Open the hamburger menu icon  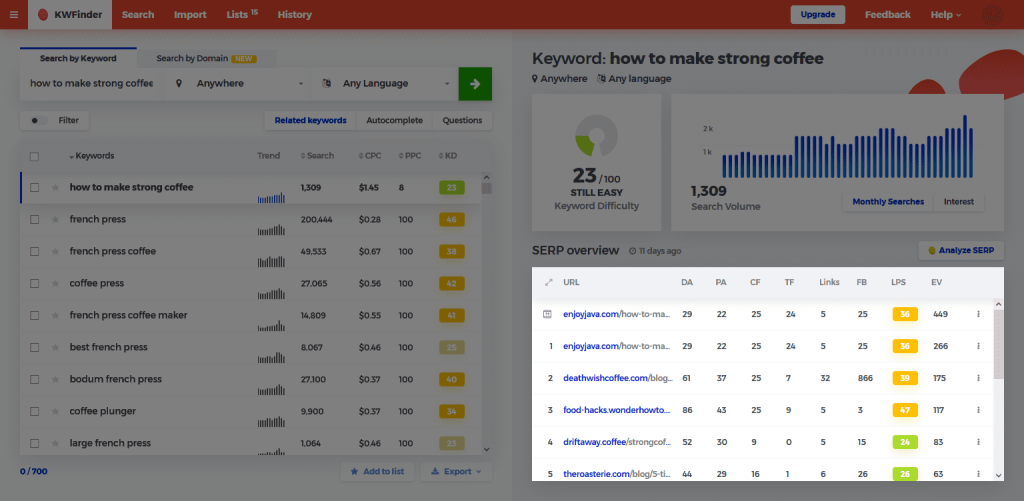[x=13, y=15]
